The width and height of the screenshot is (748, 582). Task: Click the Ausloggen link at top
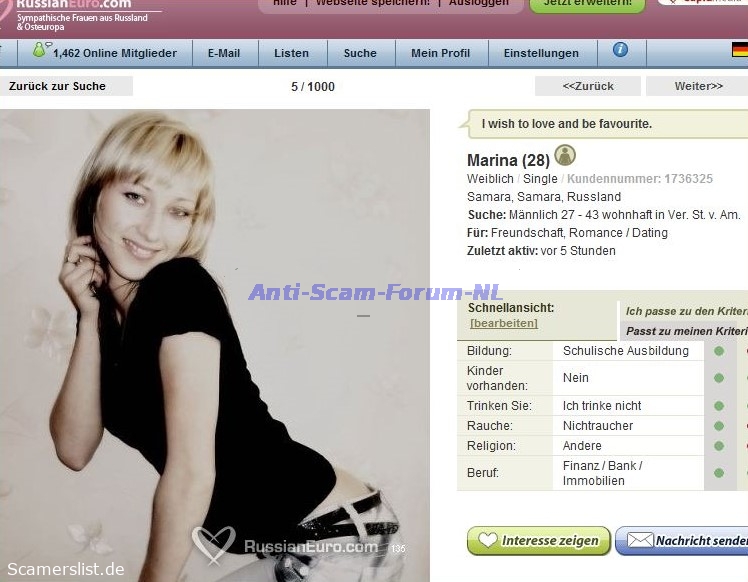coord(478,3)
